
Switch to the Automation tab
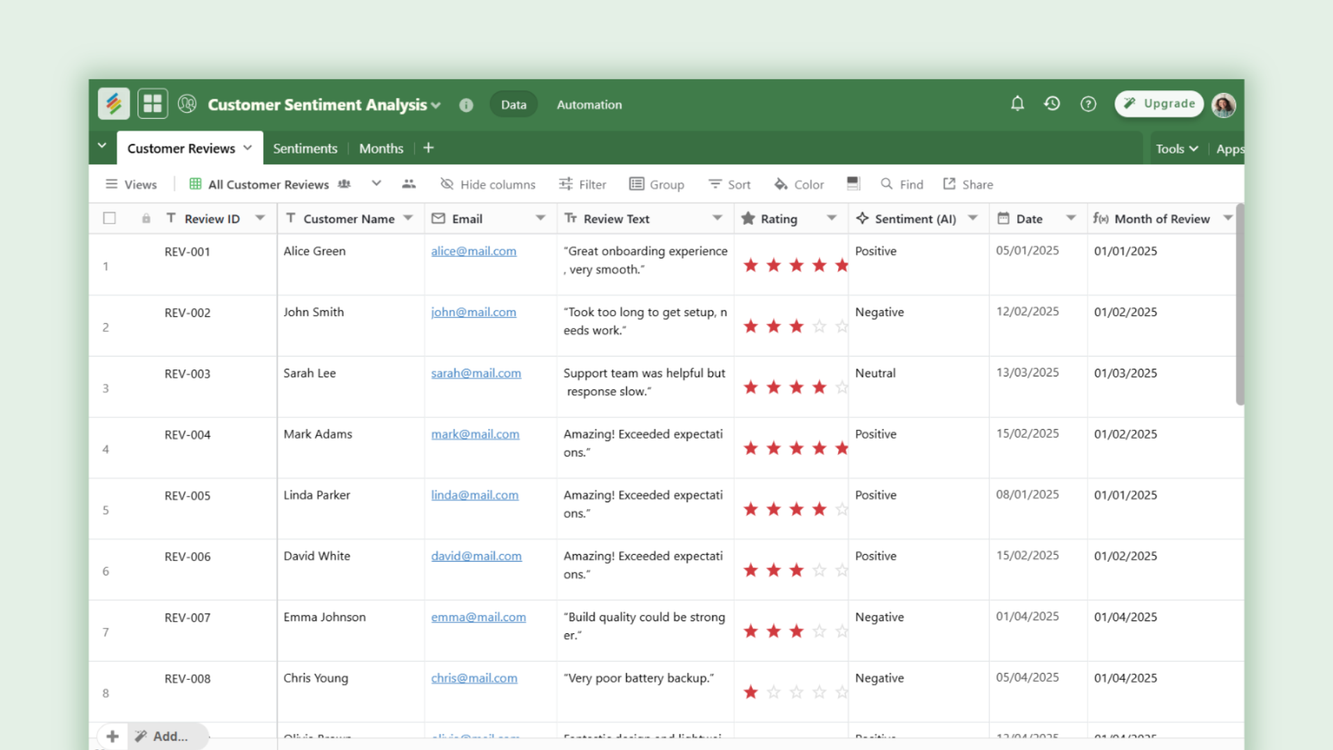click(589, 104)
